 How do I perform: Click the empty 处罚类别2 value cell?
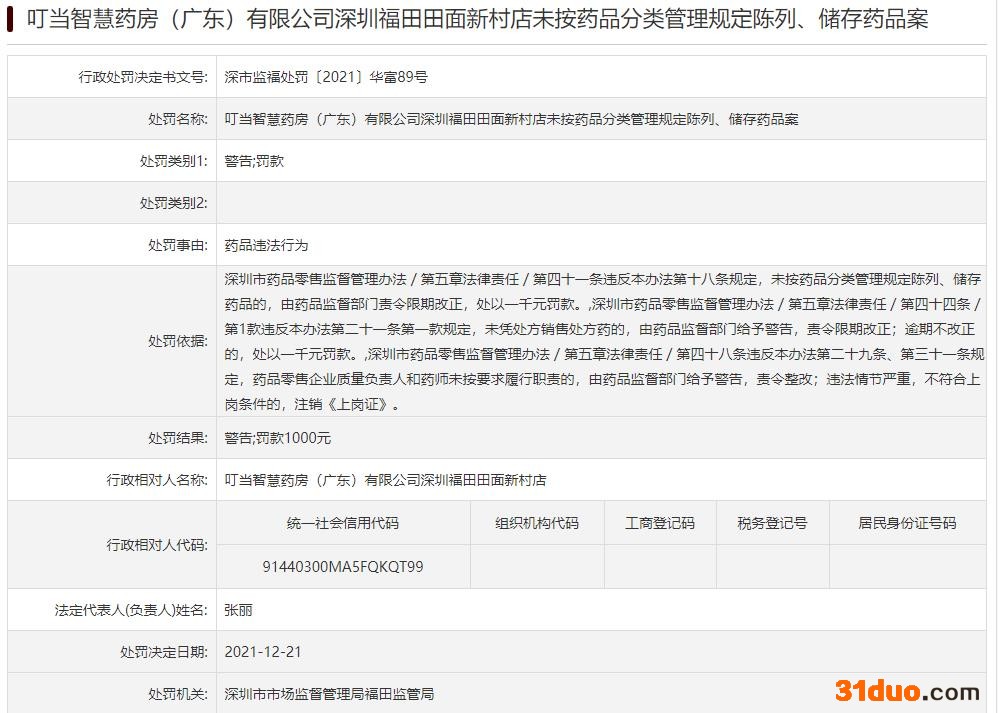[600, 203]
